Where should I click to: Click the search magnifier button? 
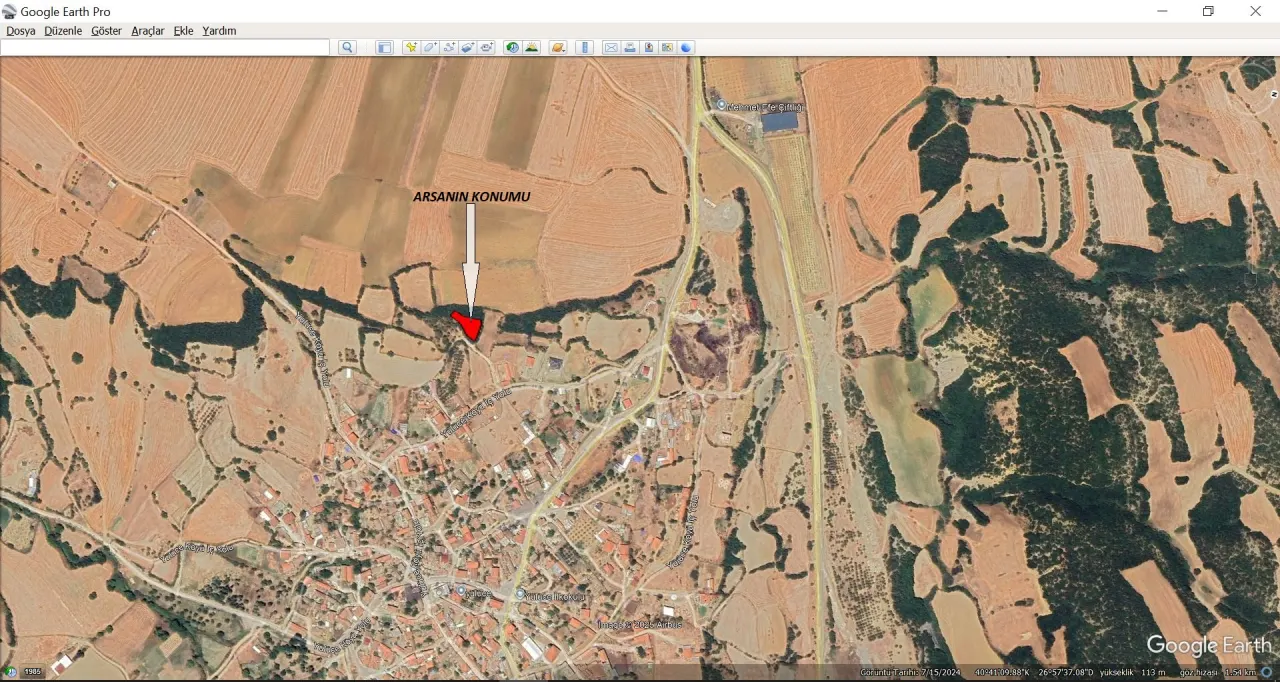[347, 47]
